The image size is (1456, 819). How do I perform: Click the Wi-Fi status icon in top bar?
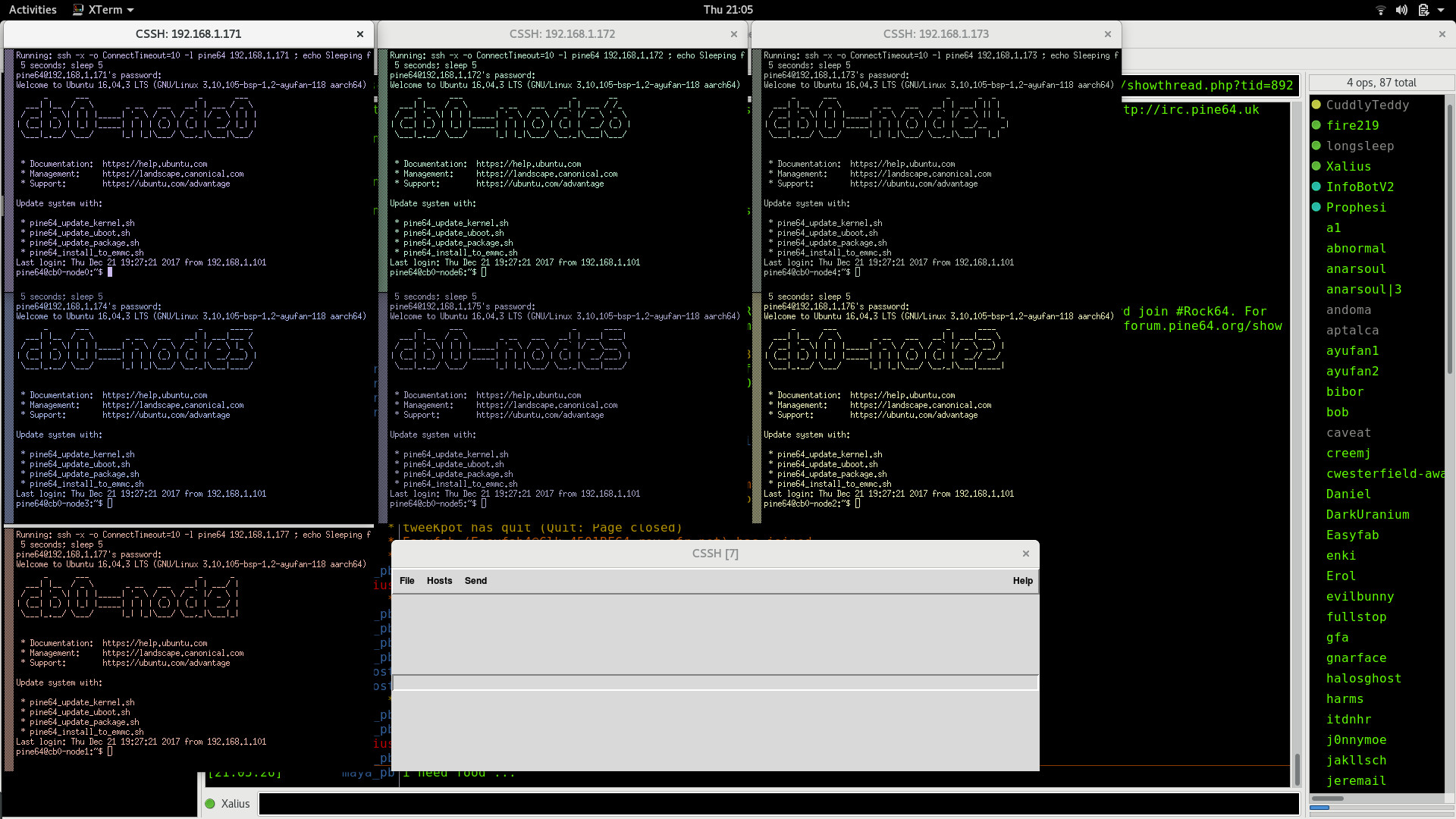tap(1380, 10)
